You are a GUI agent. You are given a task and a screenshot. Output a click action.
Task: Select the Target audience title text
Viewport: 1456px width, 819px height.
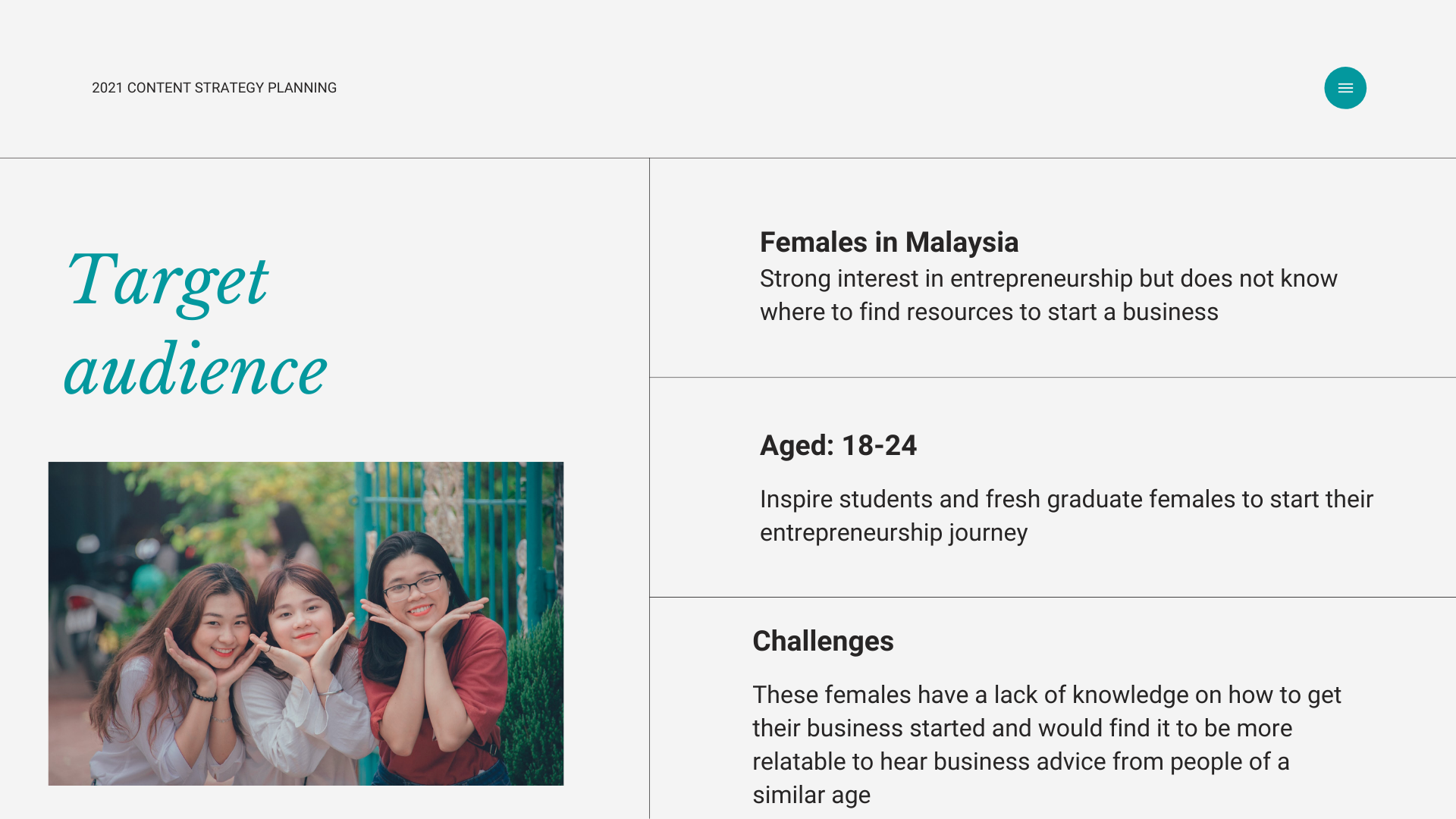(x=196, y=325)
